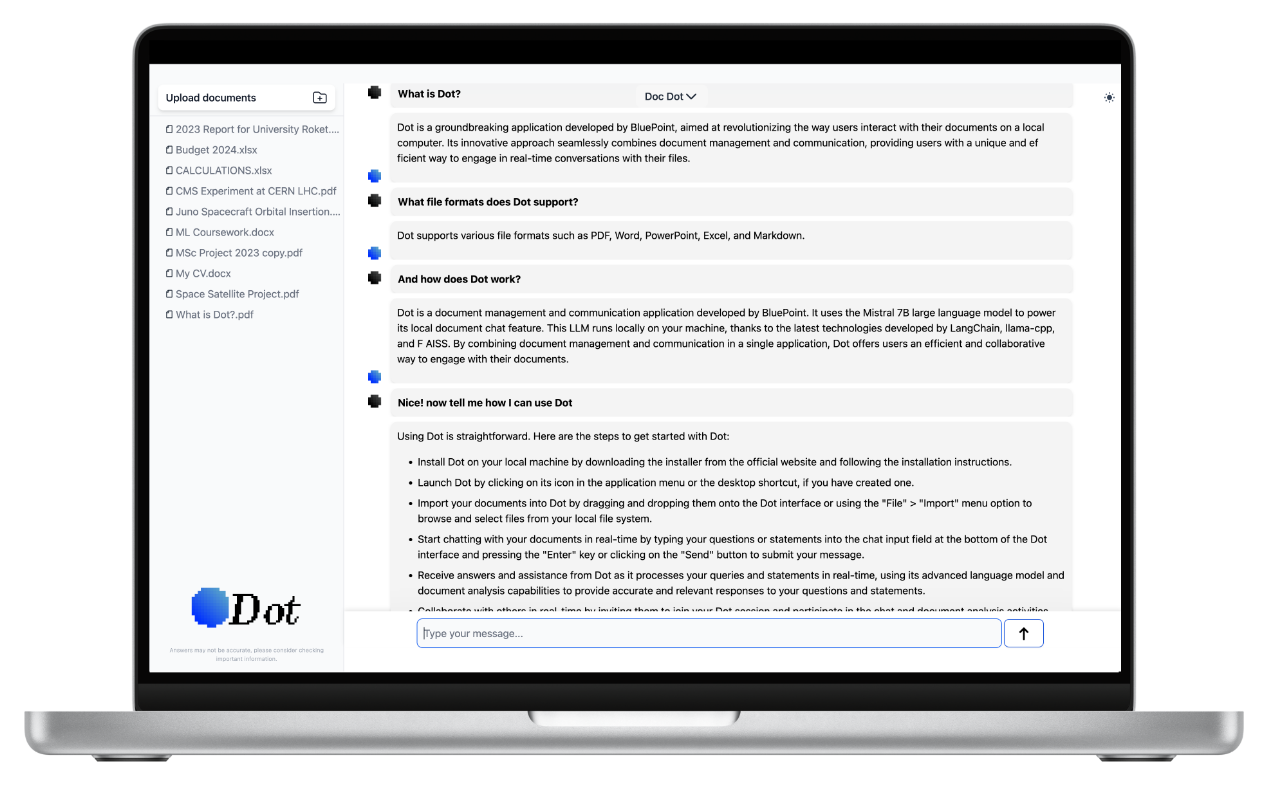Click the user avatar beside "What is Dot?"
The width and height of the screenshot is (1276, 786).
point(374,92)
